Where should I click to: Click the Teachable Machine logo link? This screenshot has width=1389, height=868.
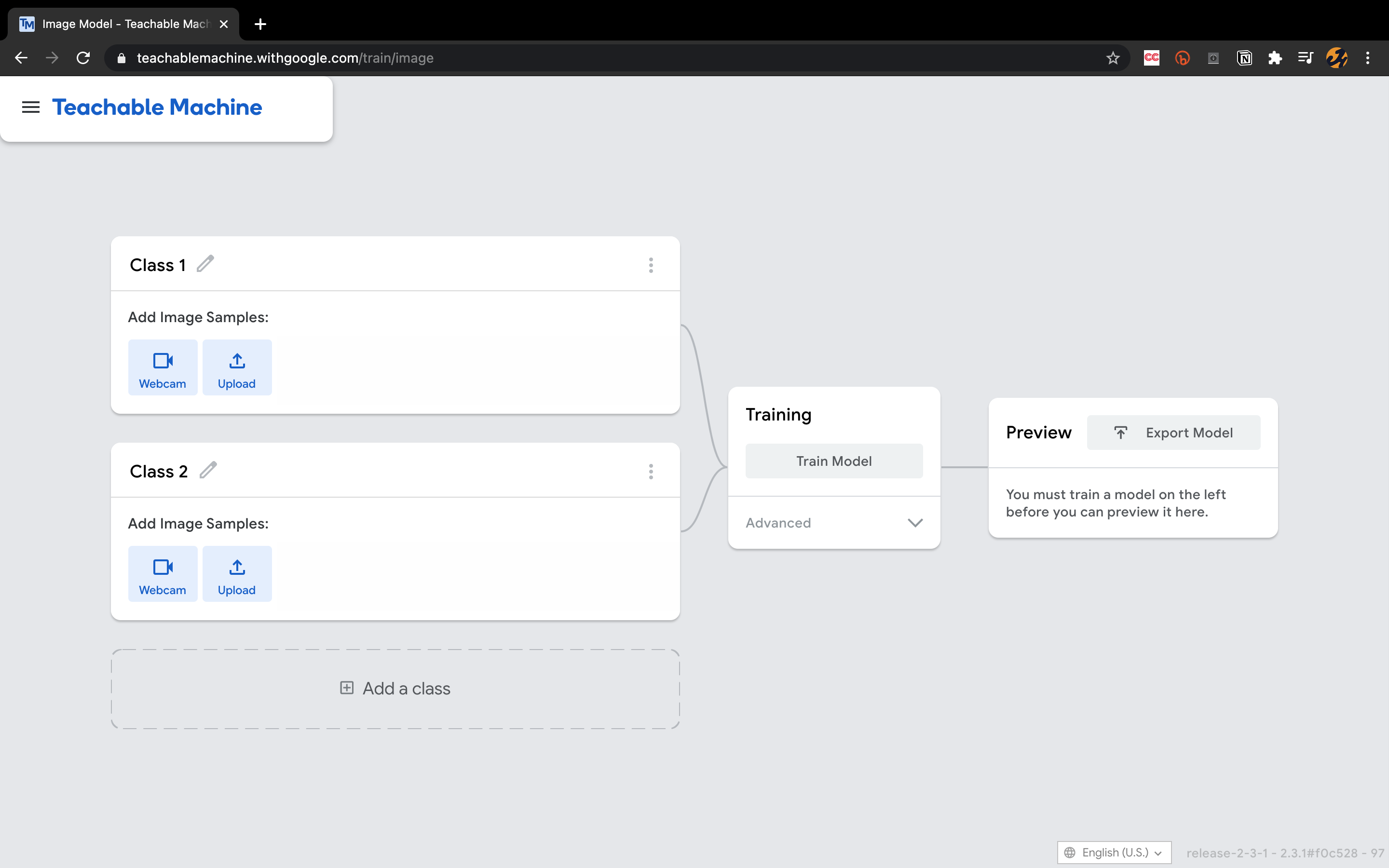coord(157,108)
